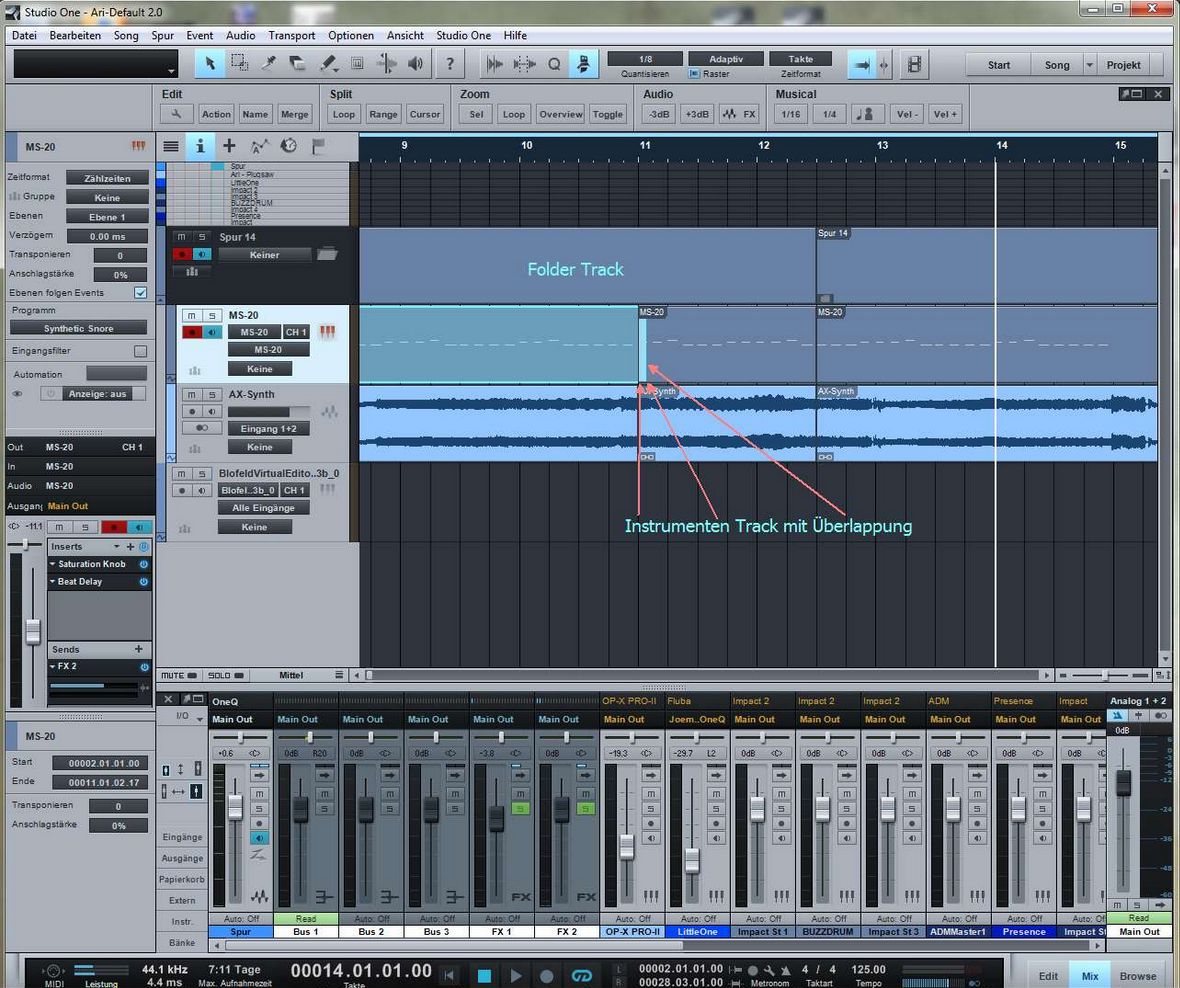Select the Paint (pencil) tool
The height and width of the screenshot is (988, 1180).
(x=328, y=64)
